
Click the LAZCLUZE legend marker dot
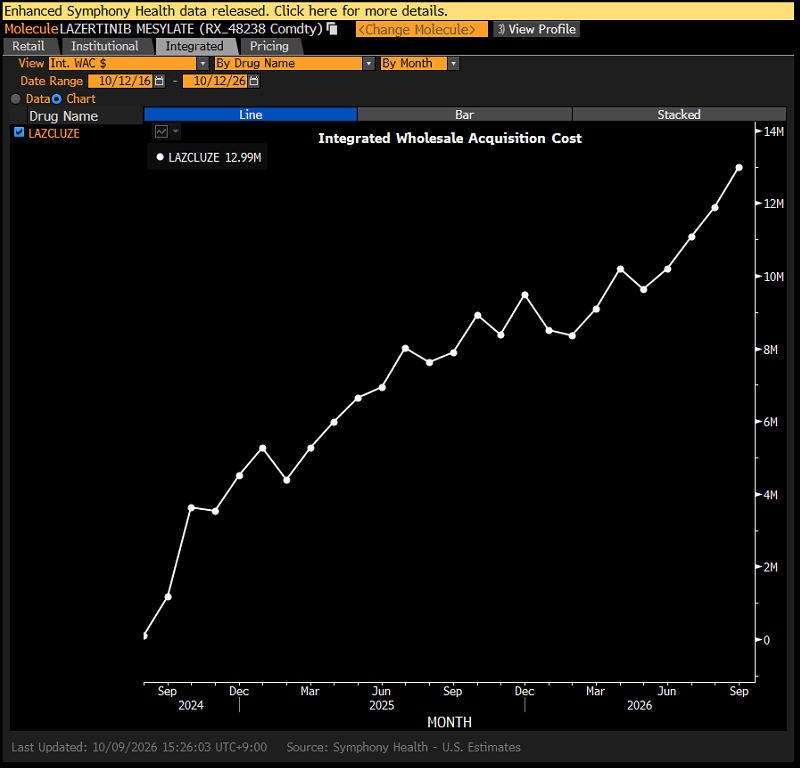[x=160, y=157]
